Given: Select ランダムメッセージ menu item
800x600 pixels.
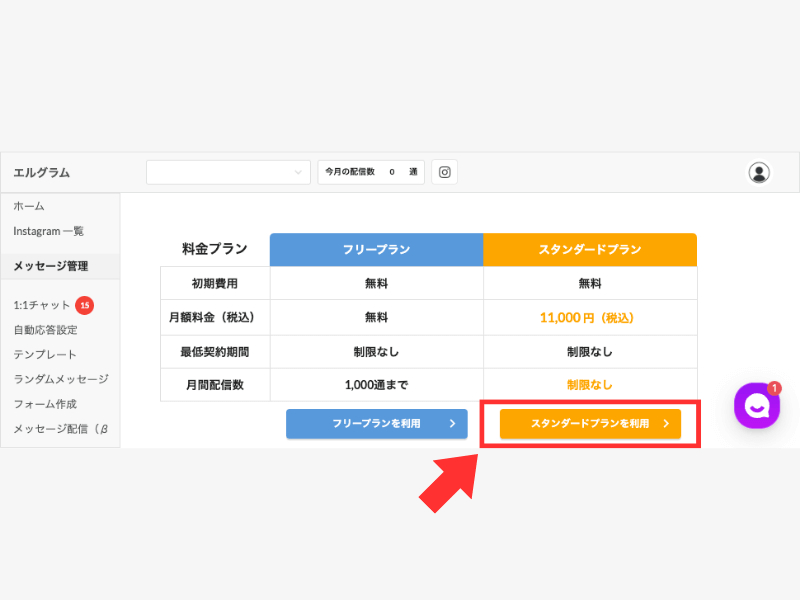Looking at the screenshot, I should (x=61, y=379).
